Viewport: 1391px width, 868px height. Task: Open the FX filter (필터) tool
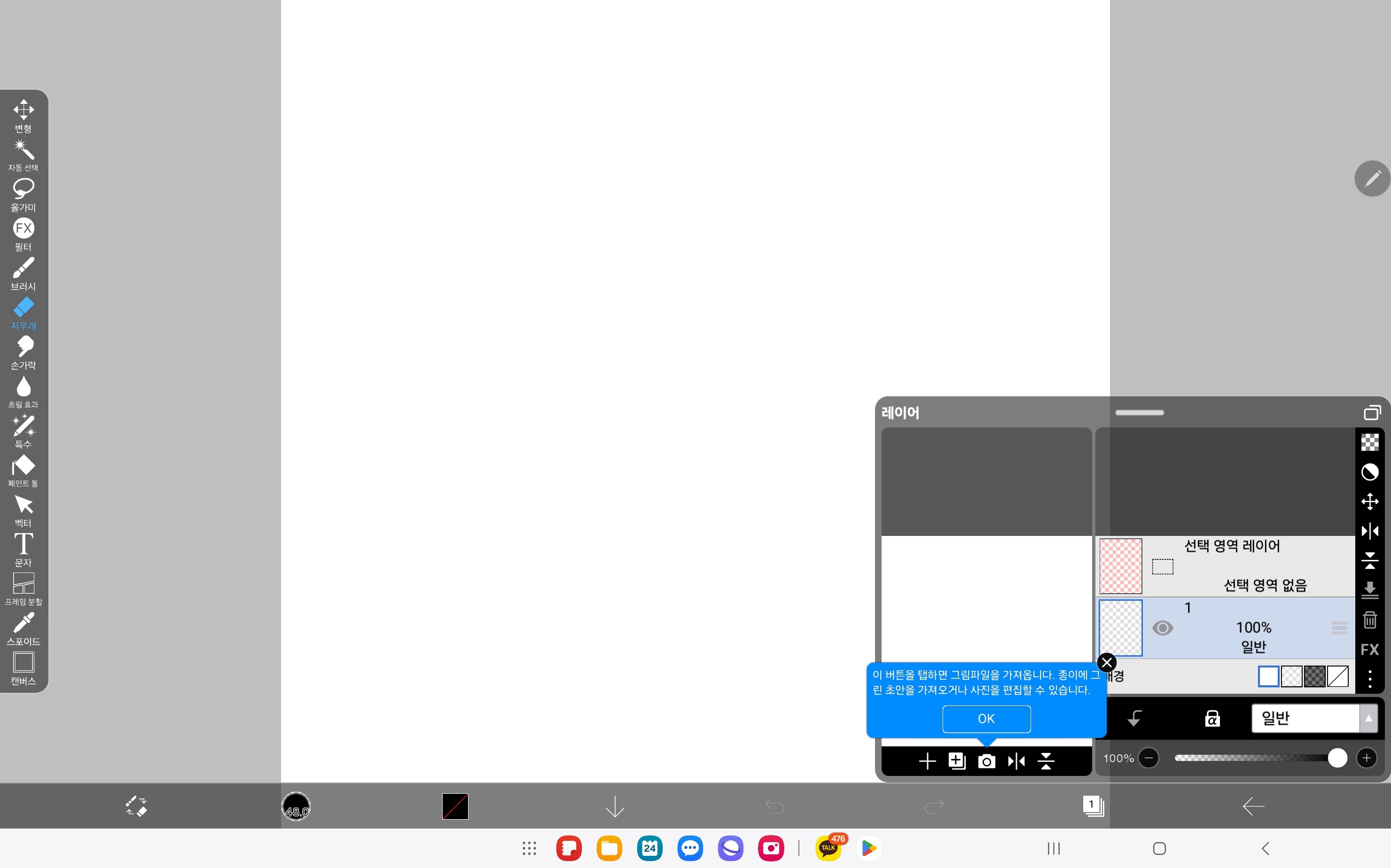tap(23, 233)
